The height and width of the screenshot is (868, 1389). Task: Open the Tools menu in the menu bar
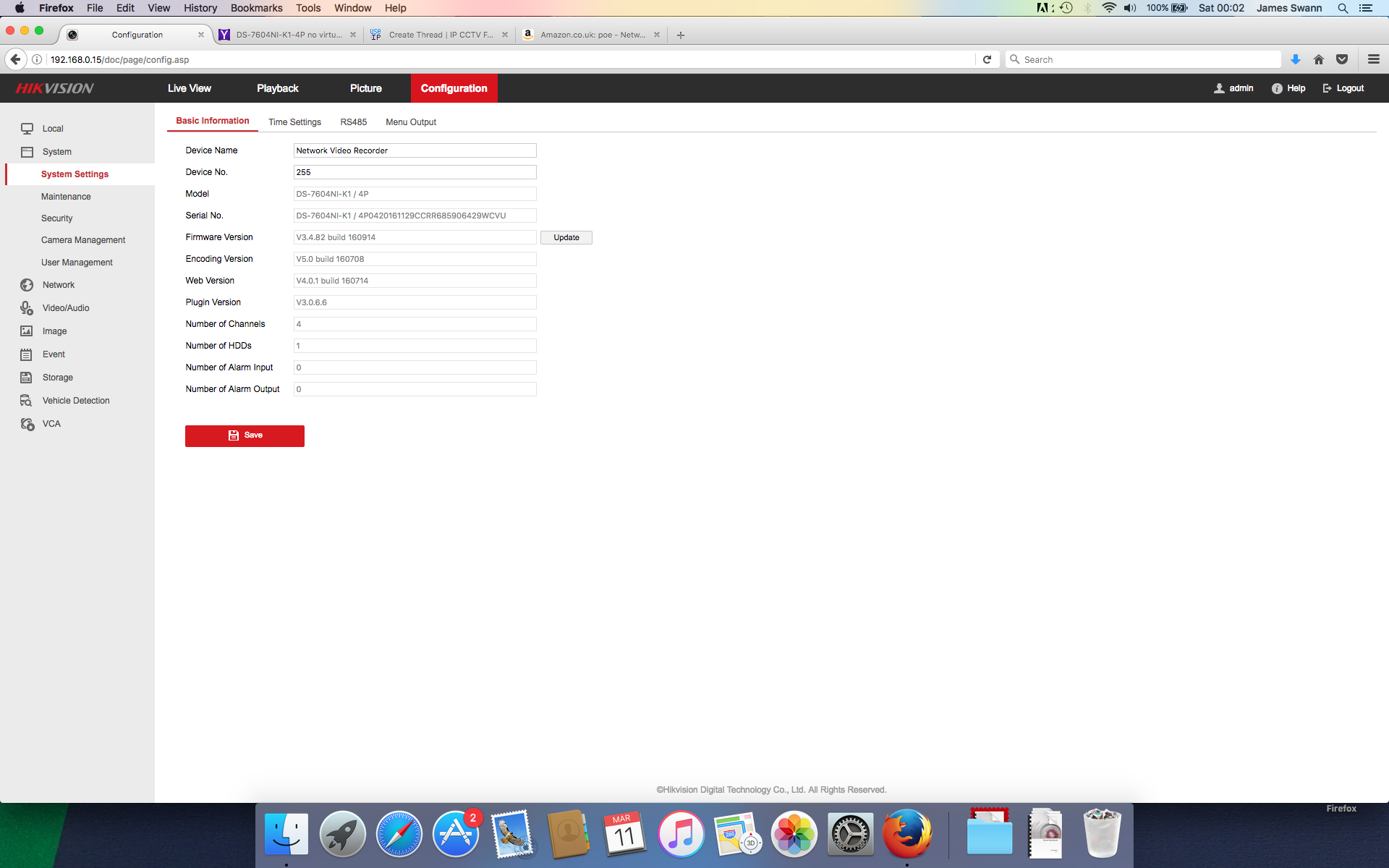click(308, 8)
